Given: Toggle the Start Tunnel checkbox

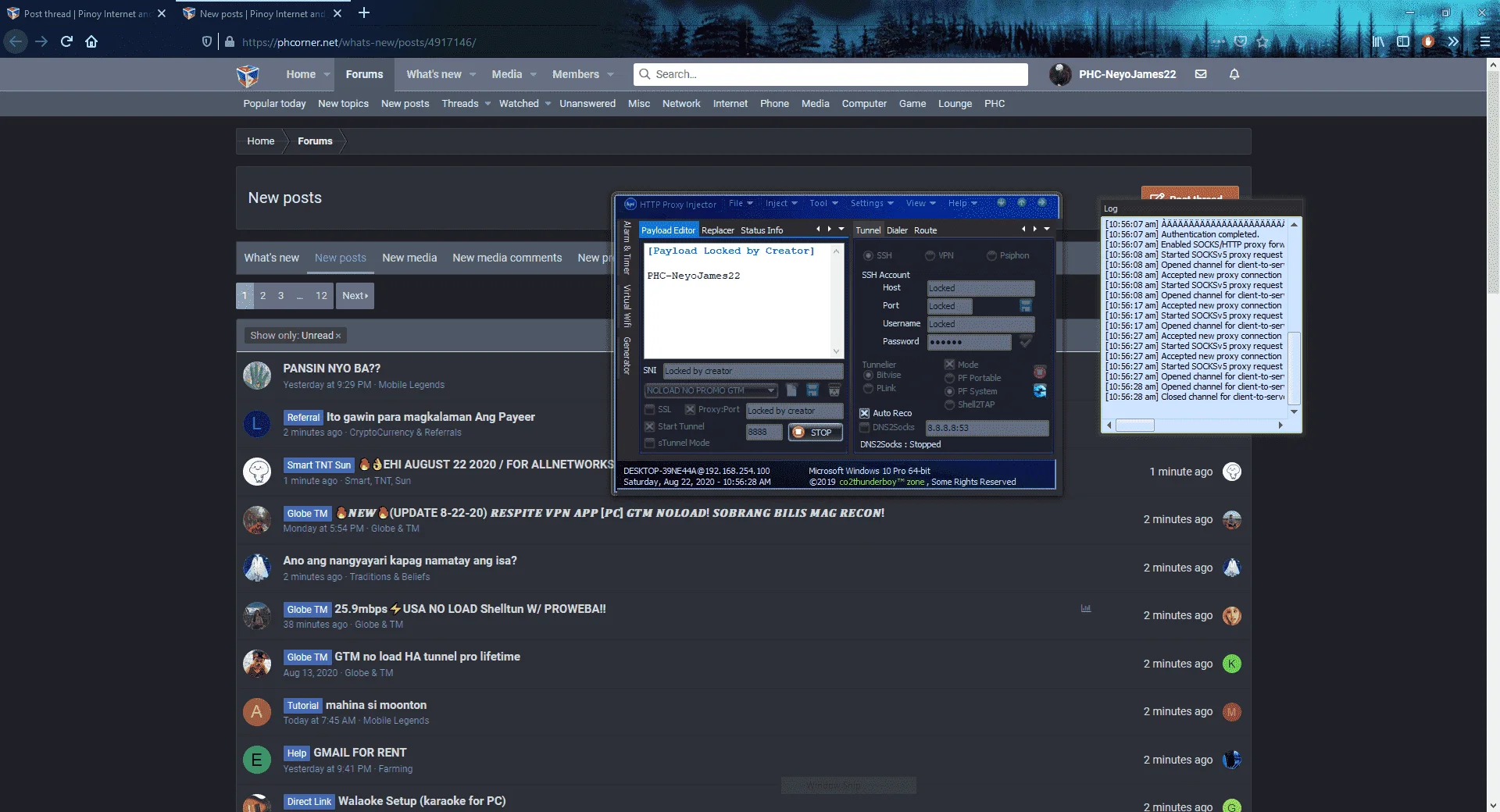Looking at the screenshot, I should [649, 426].
